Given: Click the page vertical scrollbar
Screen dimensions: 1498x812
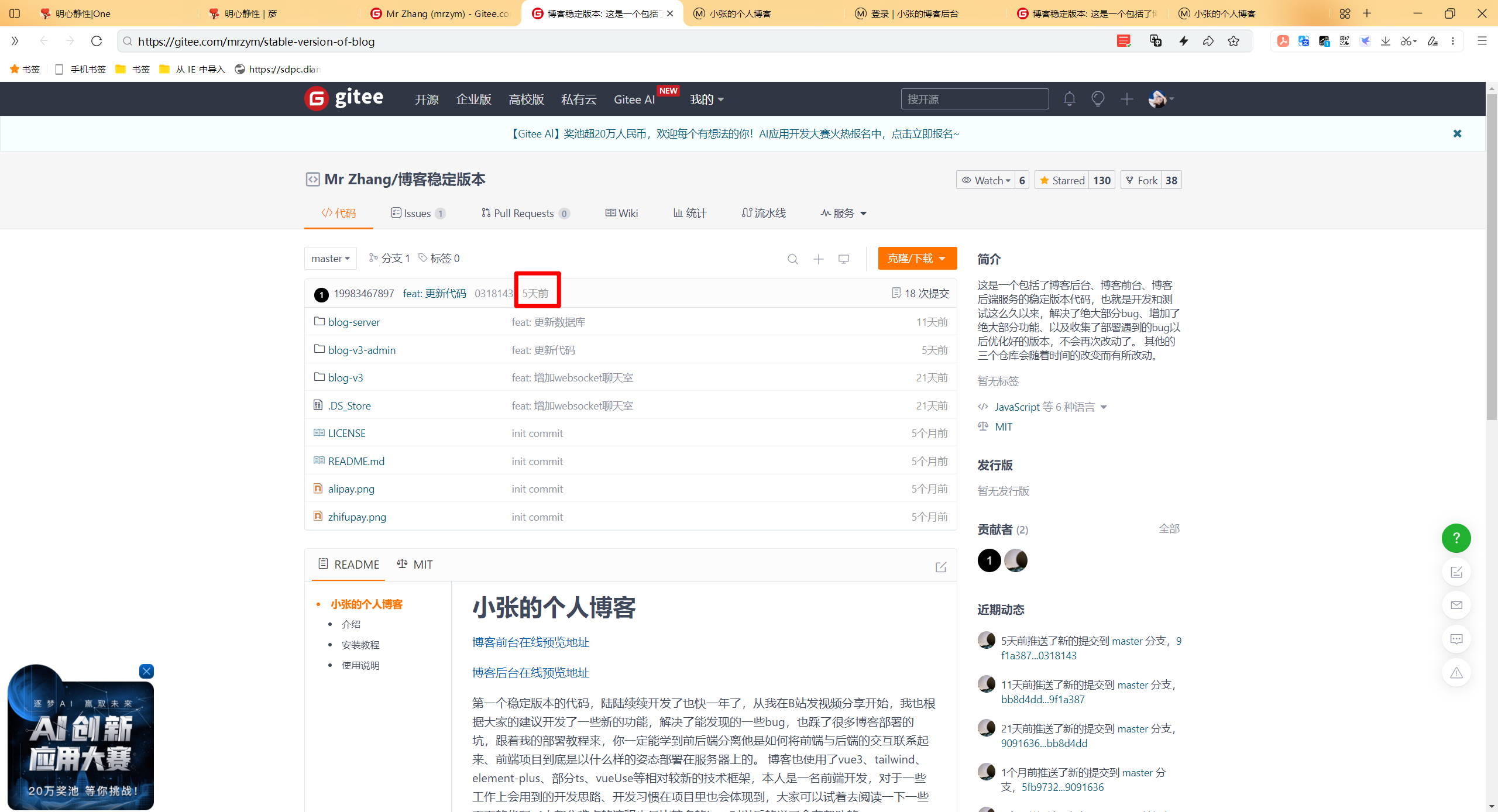Looking at the screenshot, I should 1492,257.
